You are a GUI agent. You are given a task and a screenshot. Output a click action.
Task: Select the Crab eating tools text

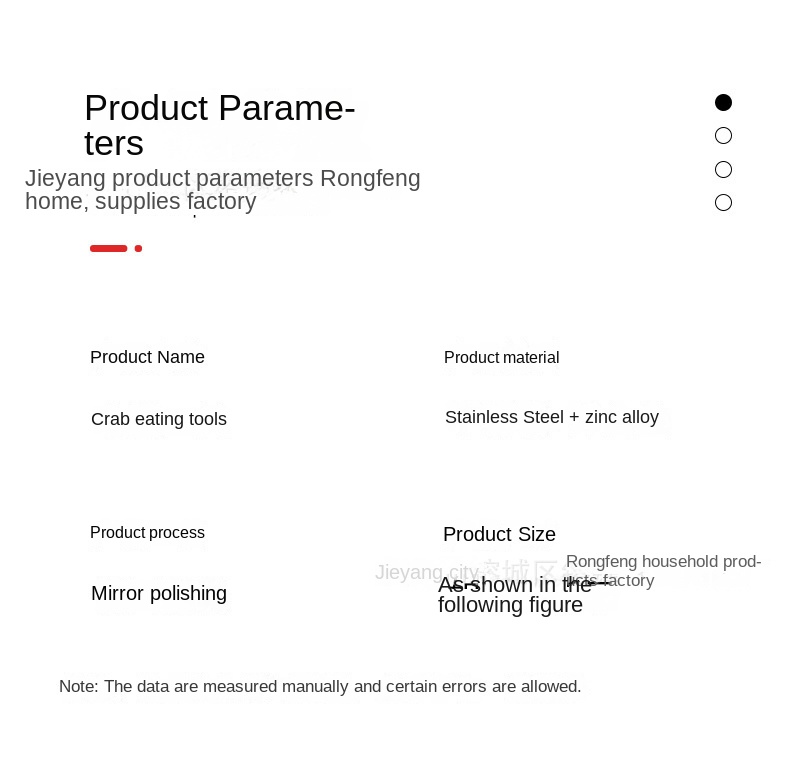pos(159,419)
